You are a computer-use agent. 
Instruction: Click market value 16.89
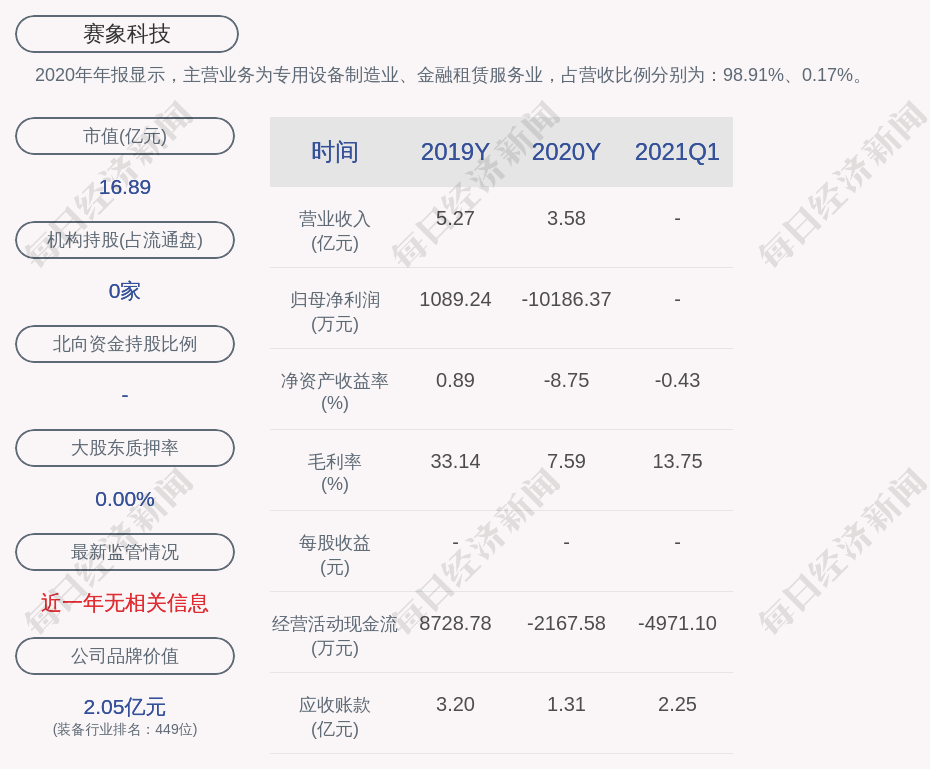pyautogui.click(x=125, y=187)
